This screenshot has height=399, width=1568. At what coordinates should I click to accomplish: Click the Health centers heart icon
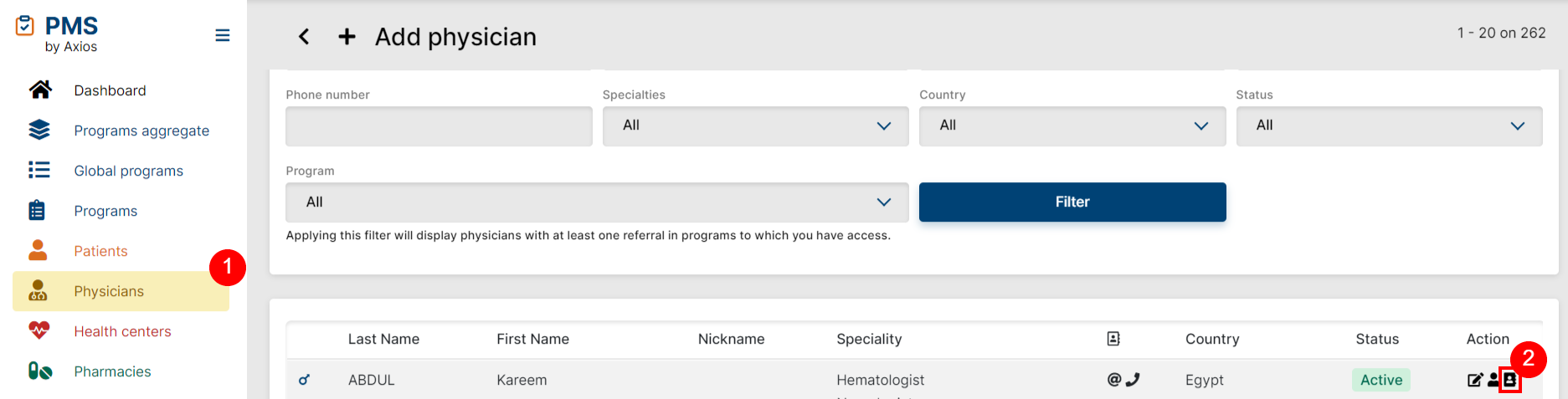(39, 331)
